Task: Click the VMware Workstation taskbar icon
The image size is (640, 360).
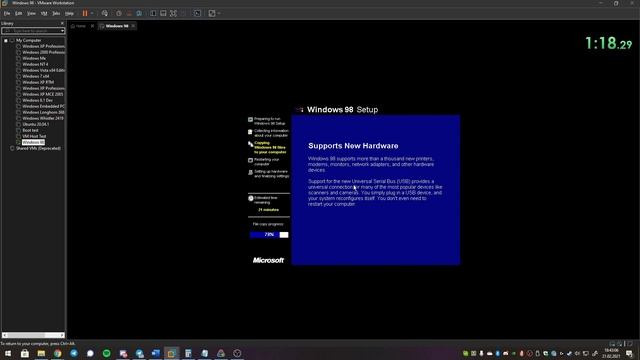Action: tap(171, 353)
